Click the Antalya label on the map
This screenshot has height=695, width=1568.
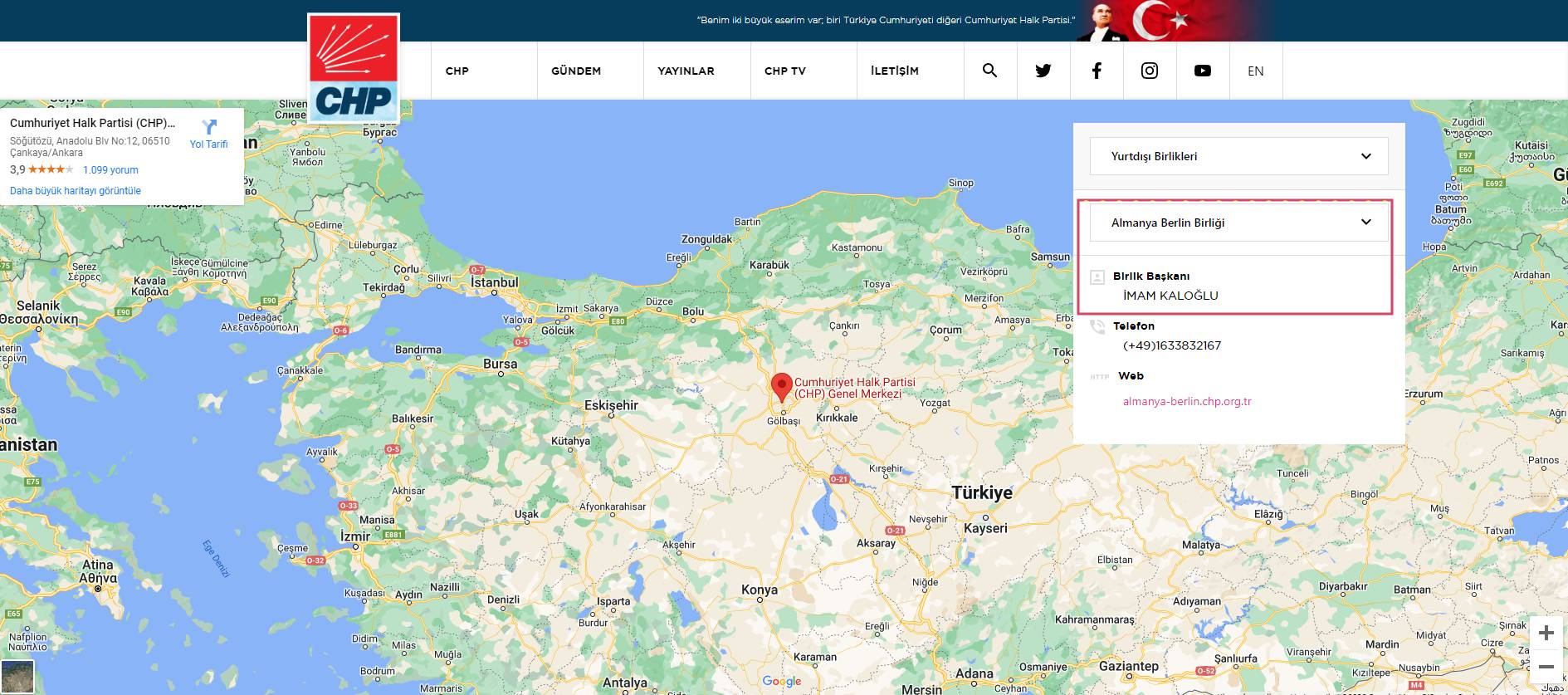[625, 683]
